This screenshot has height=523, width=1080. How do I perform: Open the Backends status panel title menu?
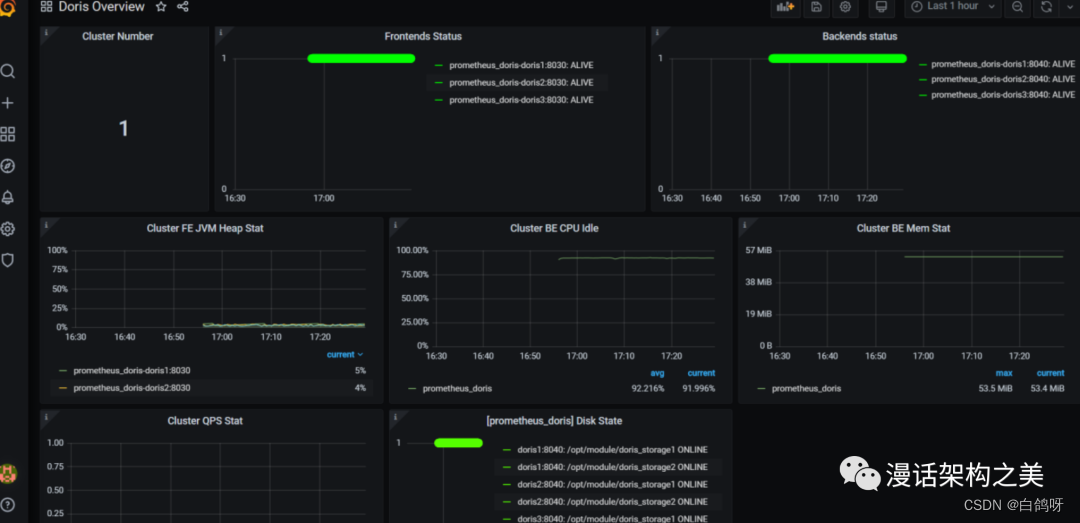860,37
